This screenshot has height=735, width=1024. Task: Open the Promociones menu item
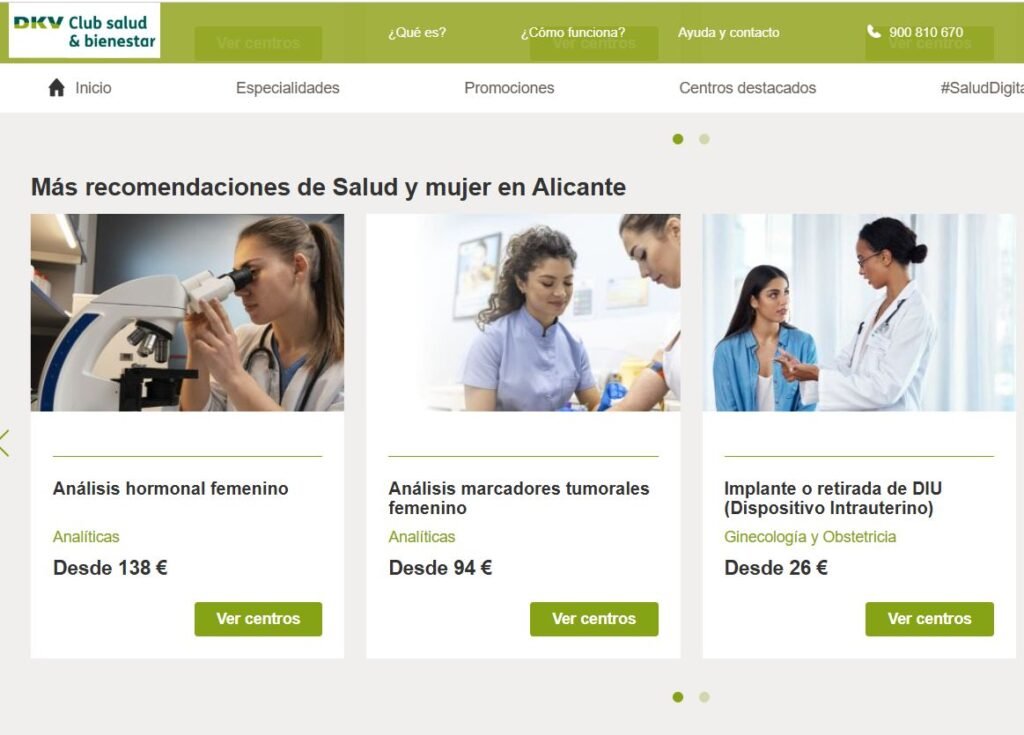point(509,88)
